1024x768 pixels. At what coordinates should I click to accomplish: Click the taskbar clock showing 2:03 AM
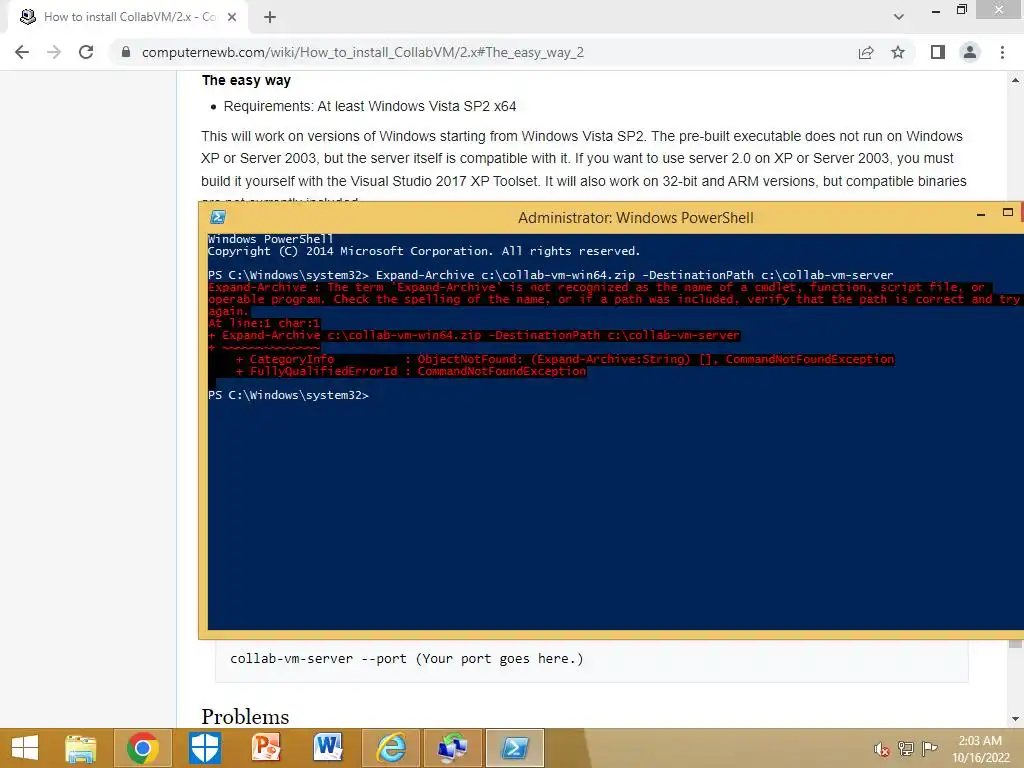click(x=980, y=749)
